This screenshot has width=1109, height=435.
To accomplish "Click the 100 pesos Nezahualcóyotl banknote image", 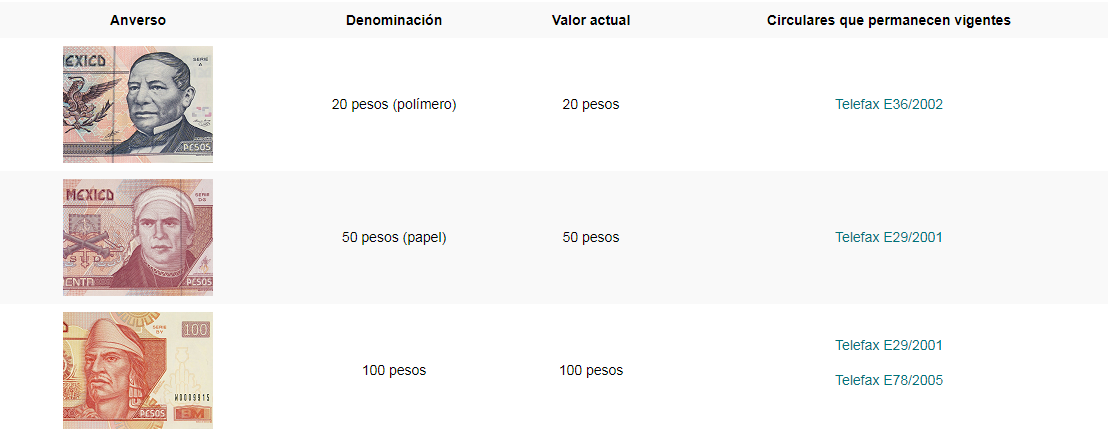I will [x=138, y=371].
